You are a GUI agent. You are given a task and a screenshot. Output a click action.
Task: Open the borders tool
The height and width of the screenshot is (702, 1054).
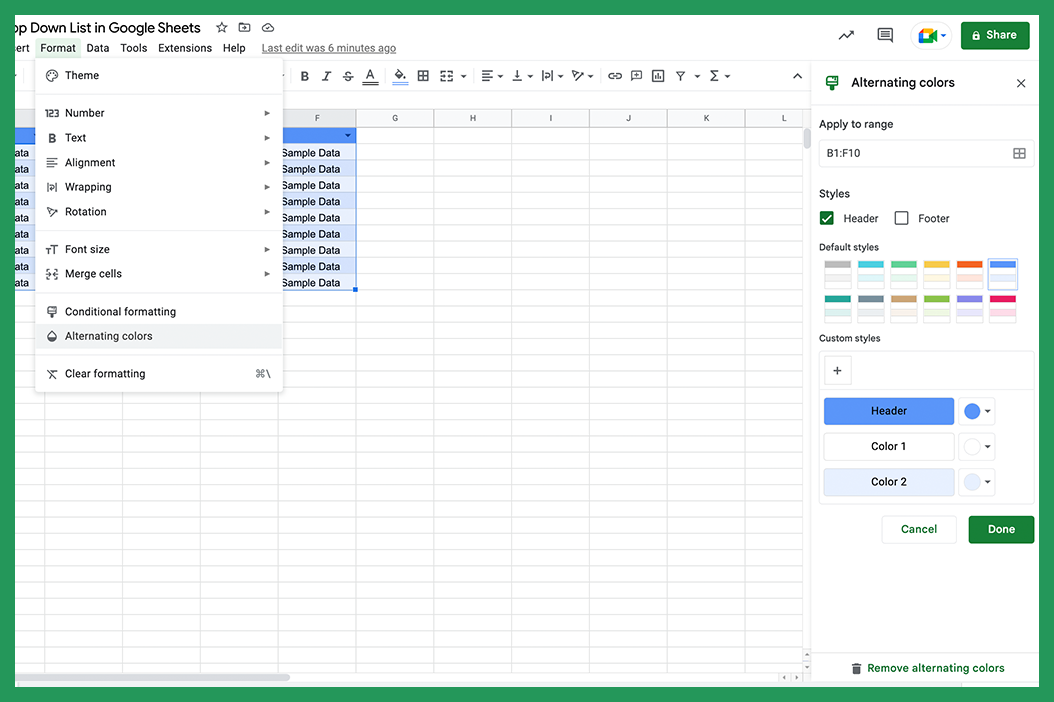click(x=422, y=75)
